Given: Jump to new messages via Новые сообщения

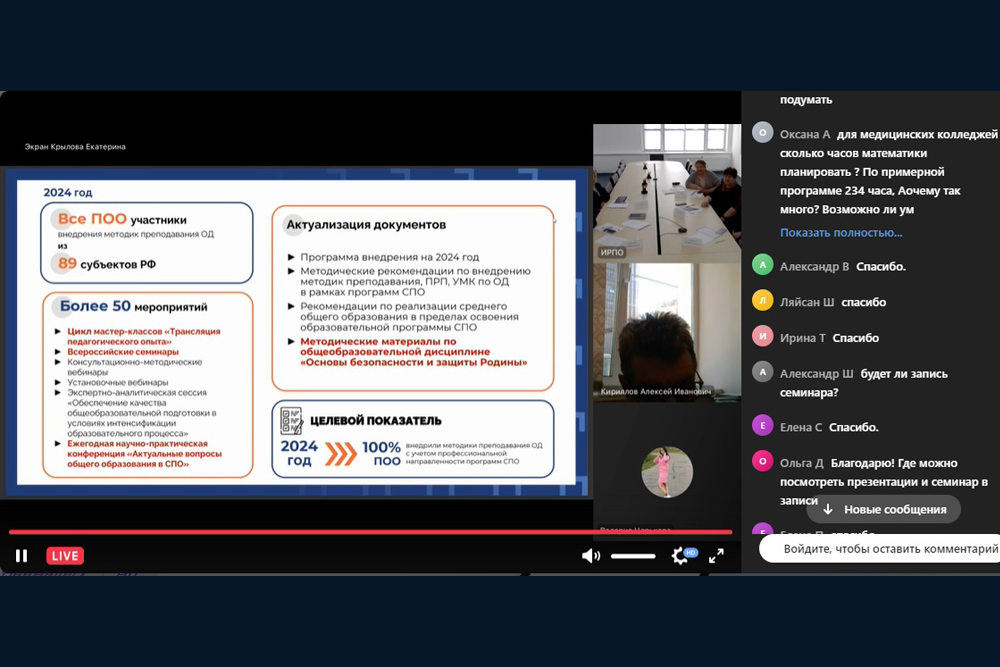Looking at the screenshot, I should [x=883, y=509].
